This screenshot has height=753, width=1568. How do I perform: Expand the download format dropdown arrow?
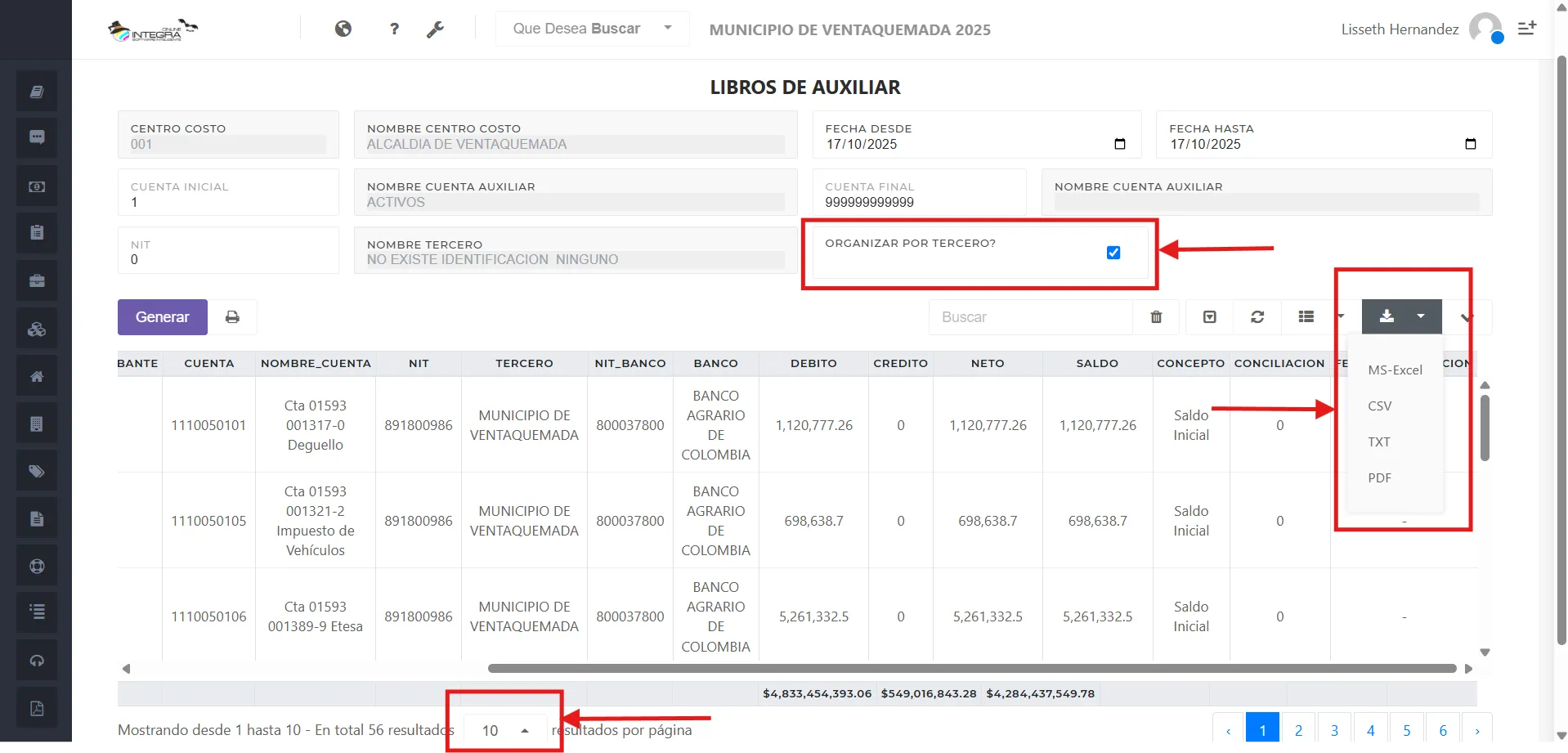(x=1420, y=316)
